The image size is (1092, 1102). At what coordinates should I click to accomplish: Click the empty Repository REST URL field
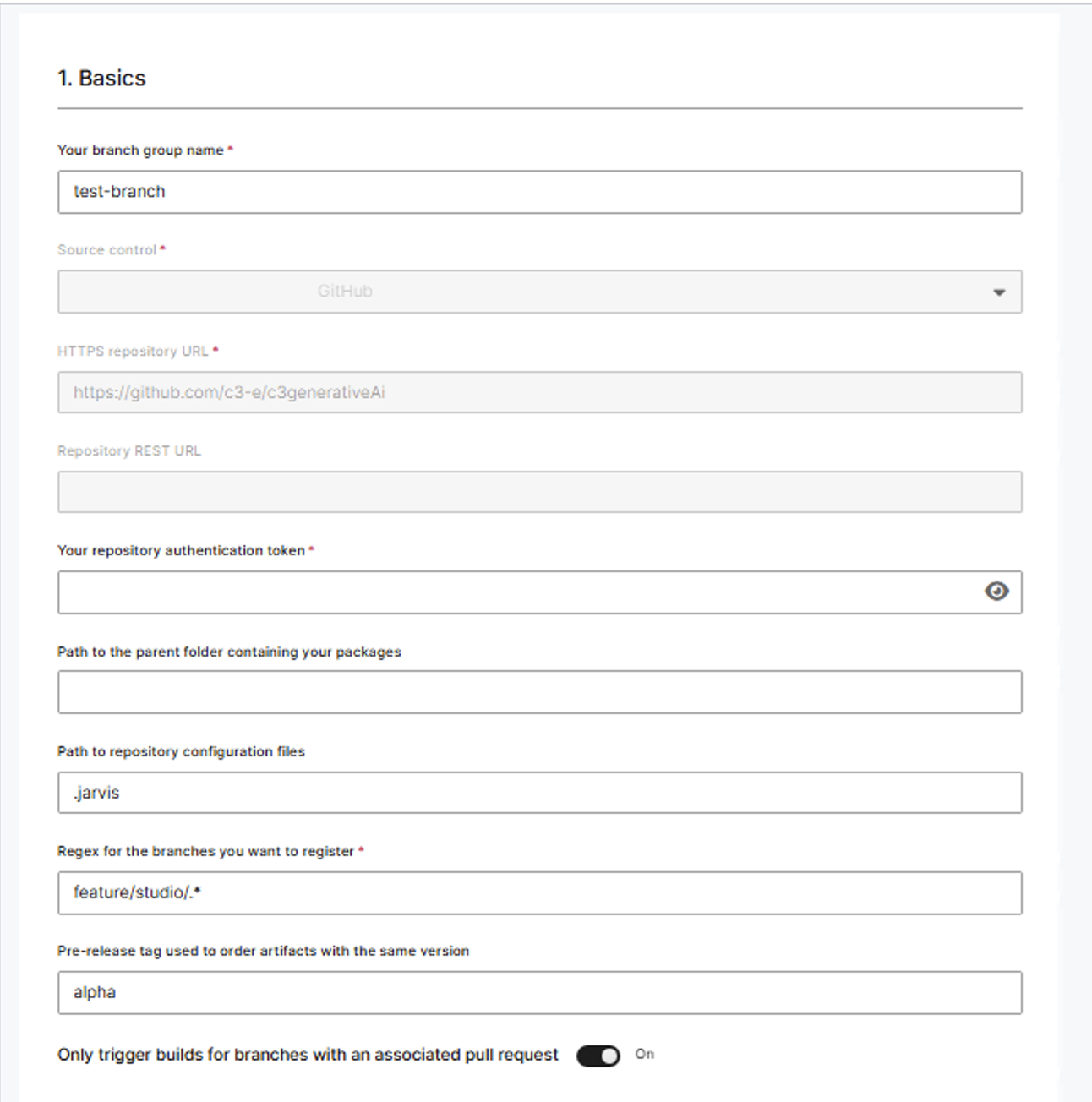539,492
